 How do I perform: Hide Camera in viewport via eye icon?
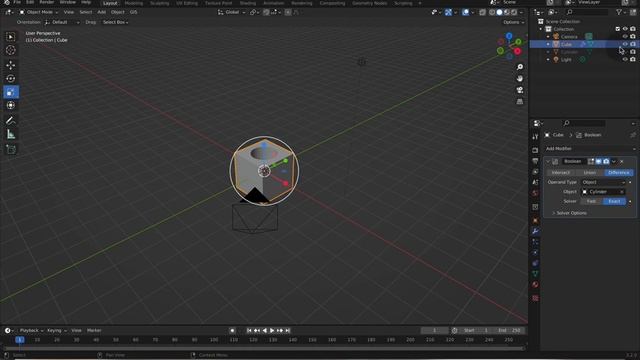point(625,36)
